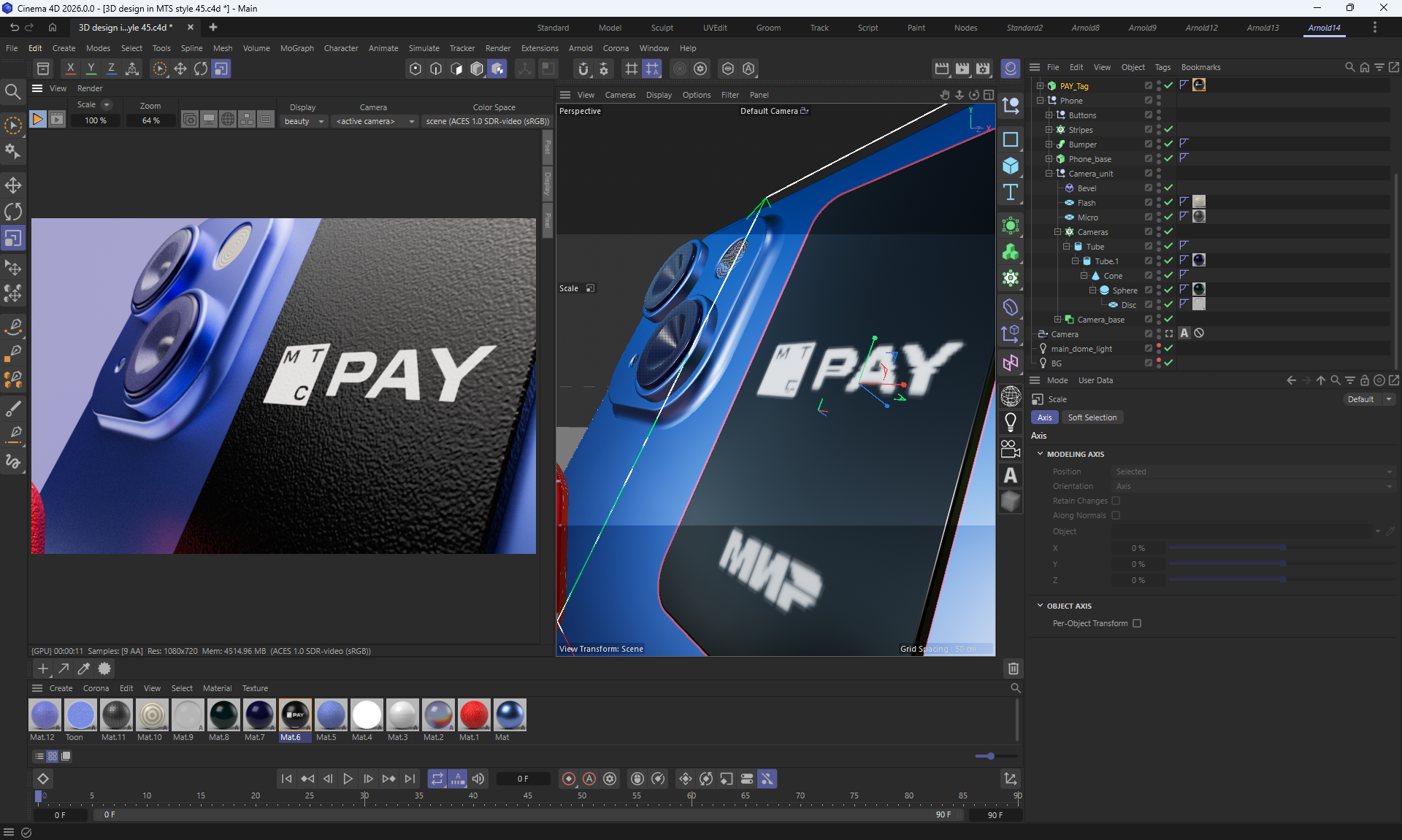Select the Rotate tool in left toolbar
Screen dimensions: 1402x840
[x=13, y=212]
